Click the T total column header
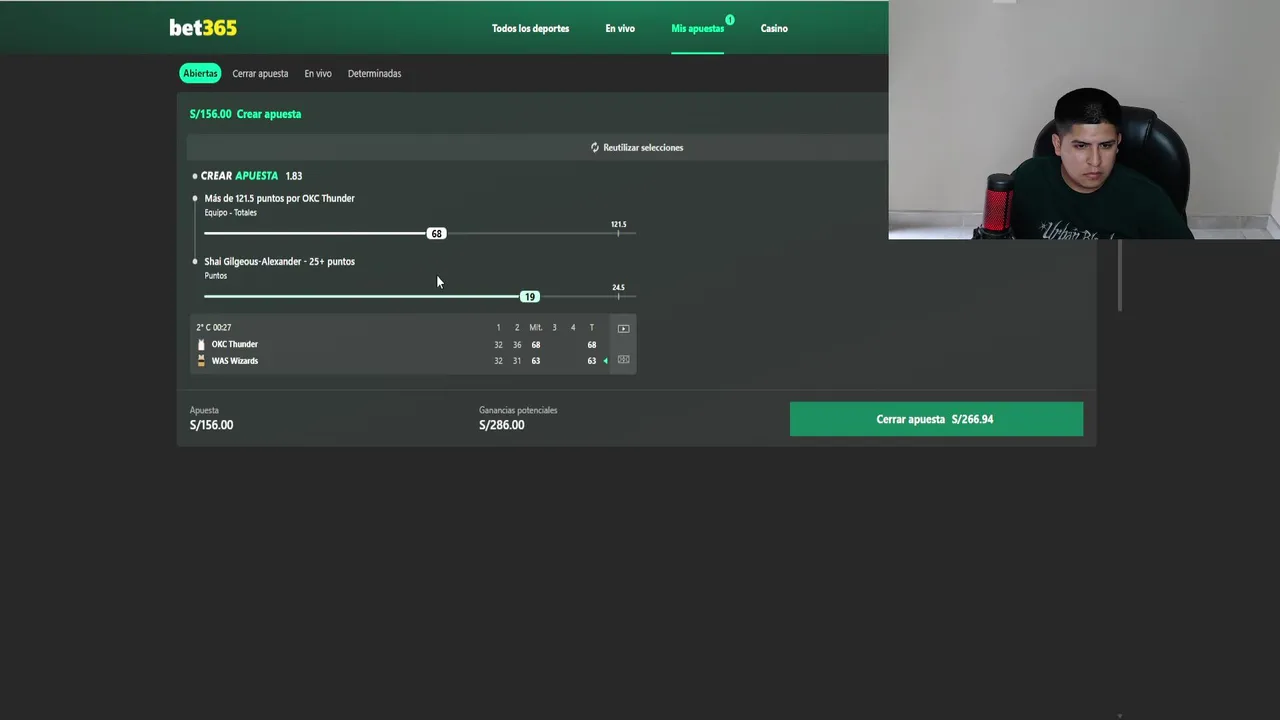The image size is (1280, 720). pos(591,328)
